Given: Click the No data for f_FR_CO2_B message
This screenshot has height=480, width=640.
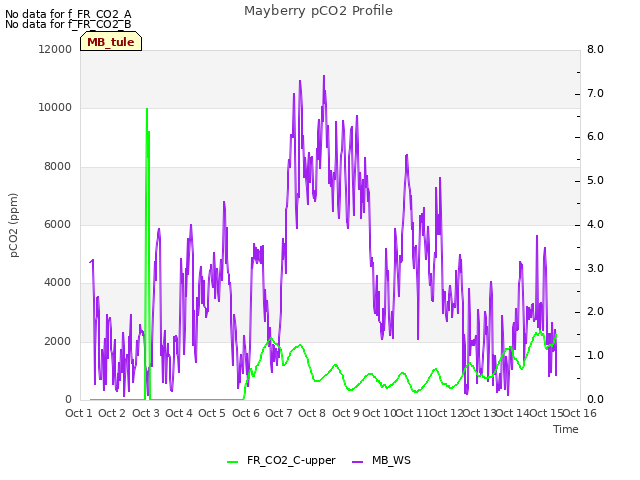Looking at the screenshot, I should coord(68,24).
